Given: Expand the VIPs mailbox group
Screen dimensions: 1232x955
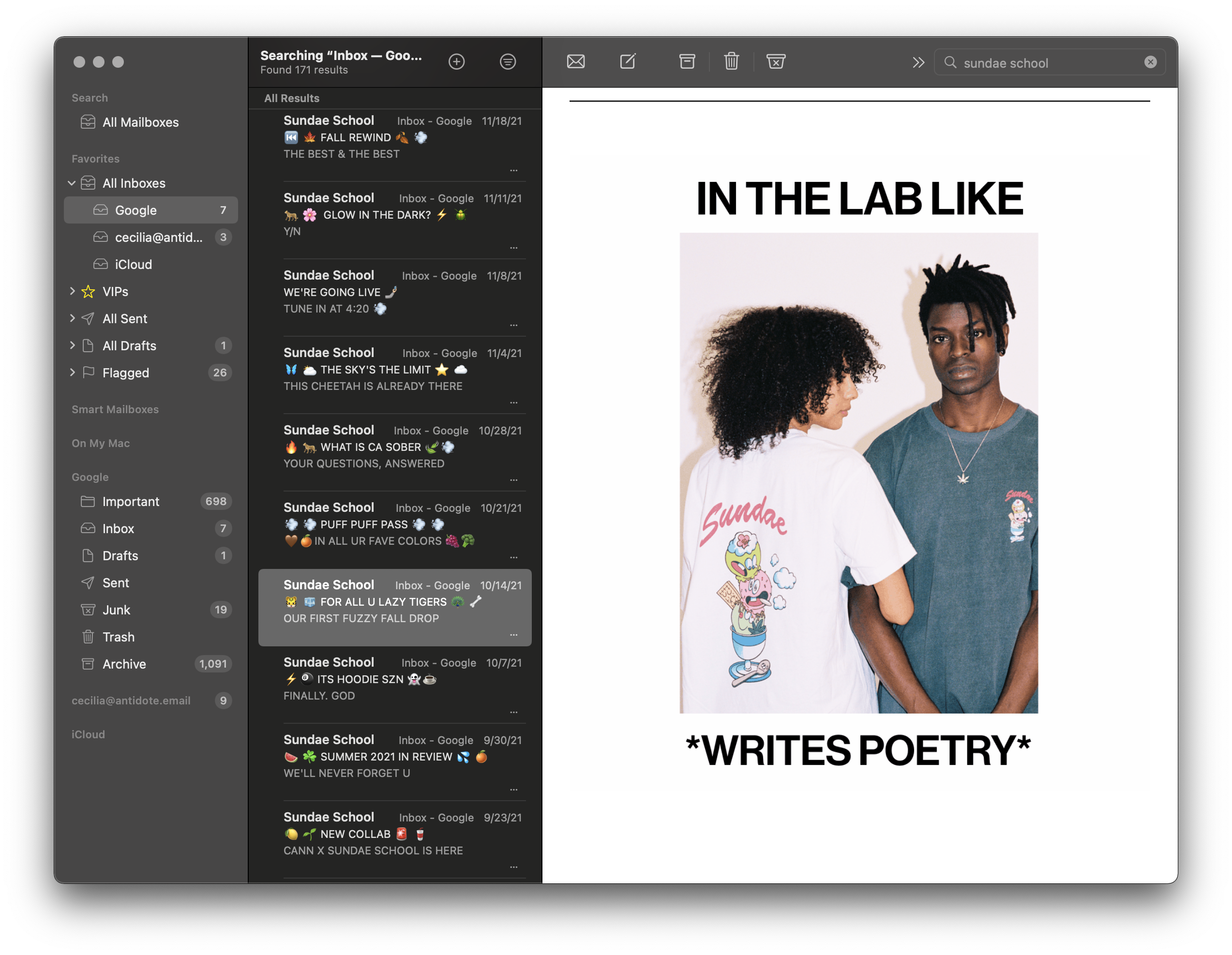Looking at the screenshot, I should pos(72,291).
